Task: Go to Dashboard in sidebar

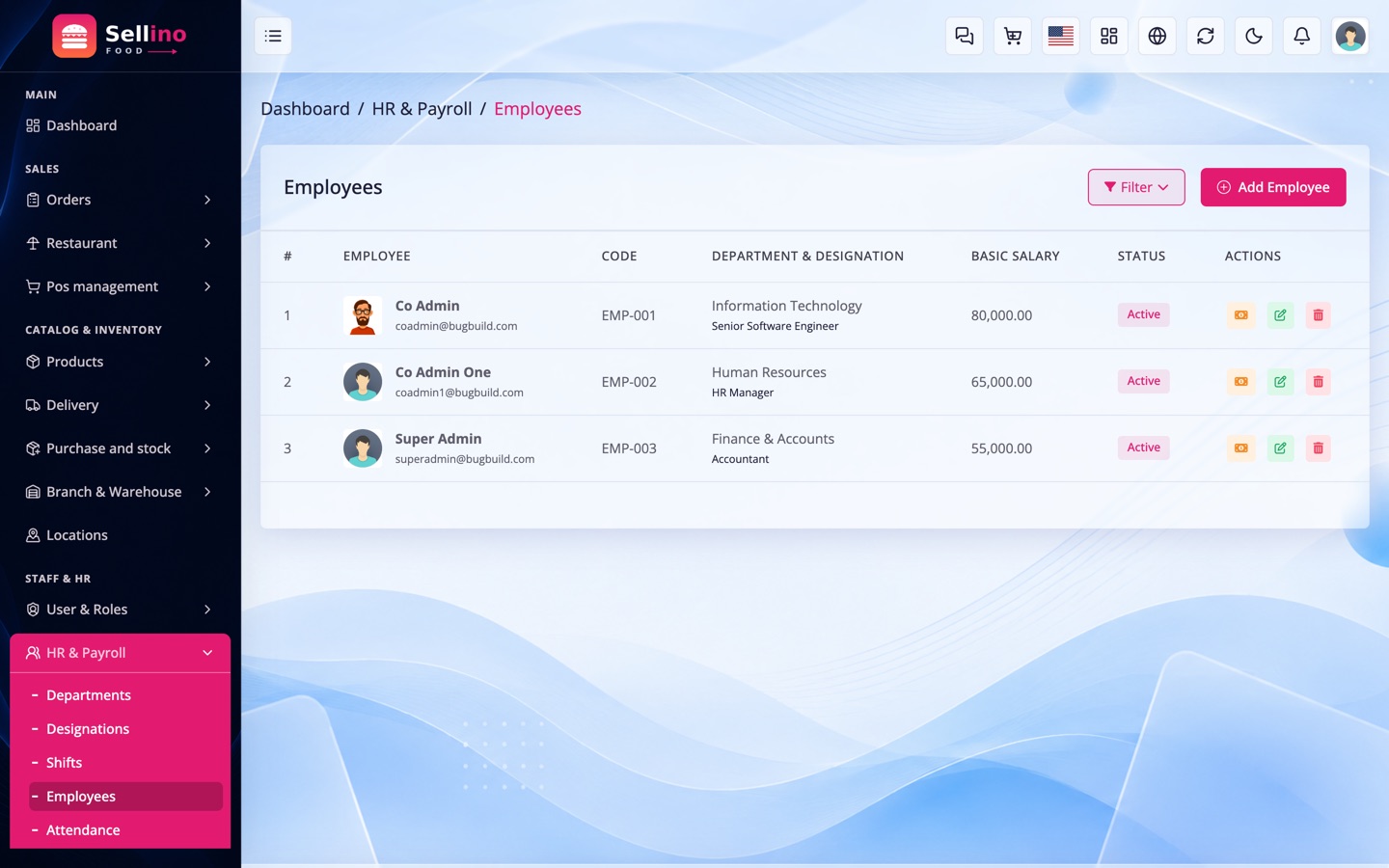Action: 120,125
